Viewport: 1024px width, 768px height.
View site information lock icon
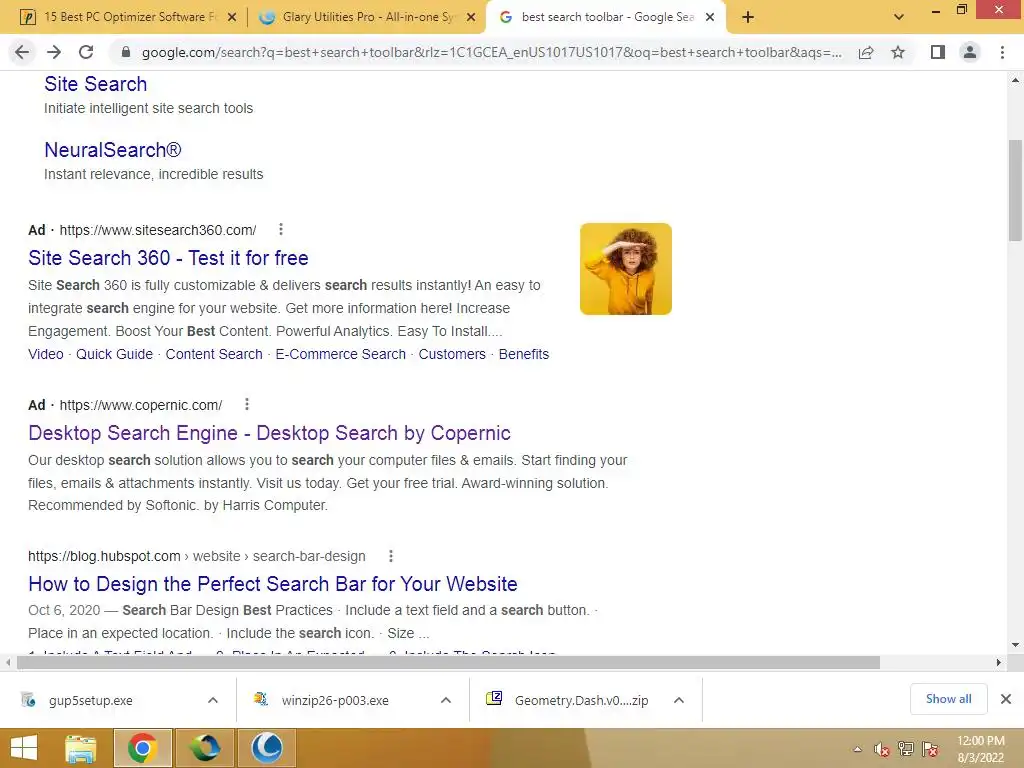(x=126, y=52)
